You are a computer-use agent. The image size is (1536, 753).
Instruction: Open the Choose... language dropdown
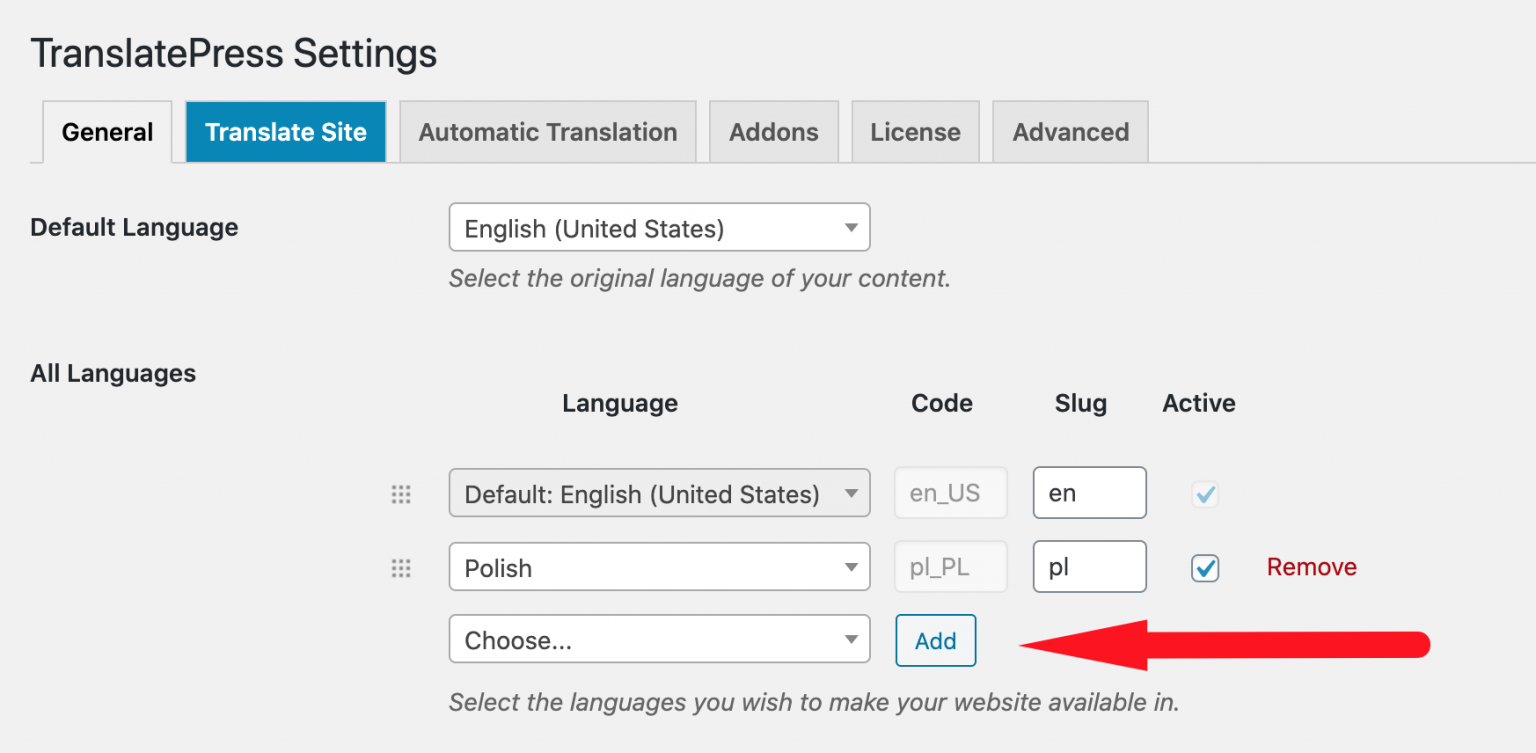pos(658,639)
